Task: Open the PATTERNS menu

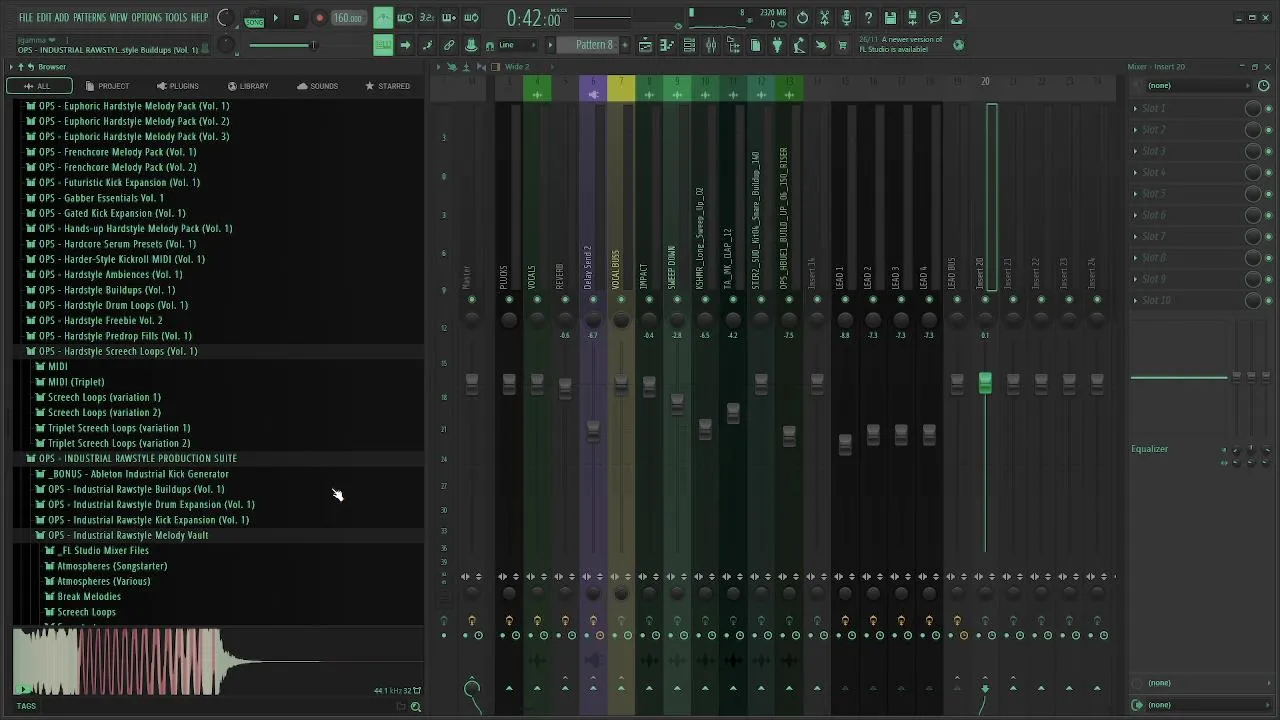Action: pyautogui.click(x=89, y=17)
